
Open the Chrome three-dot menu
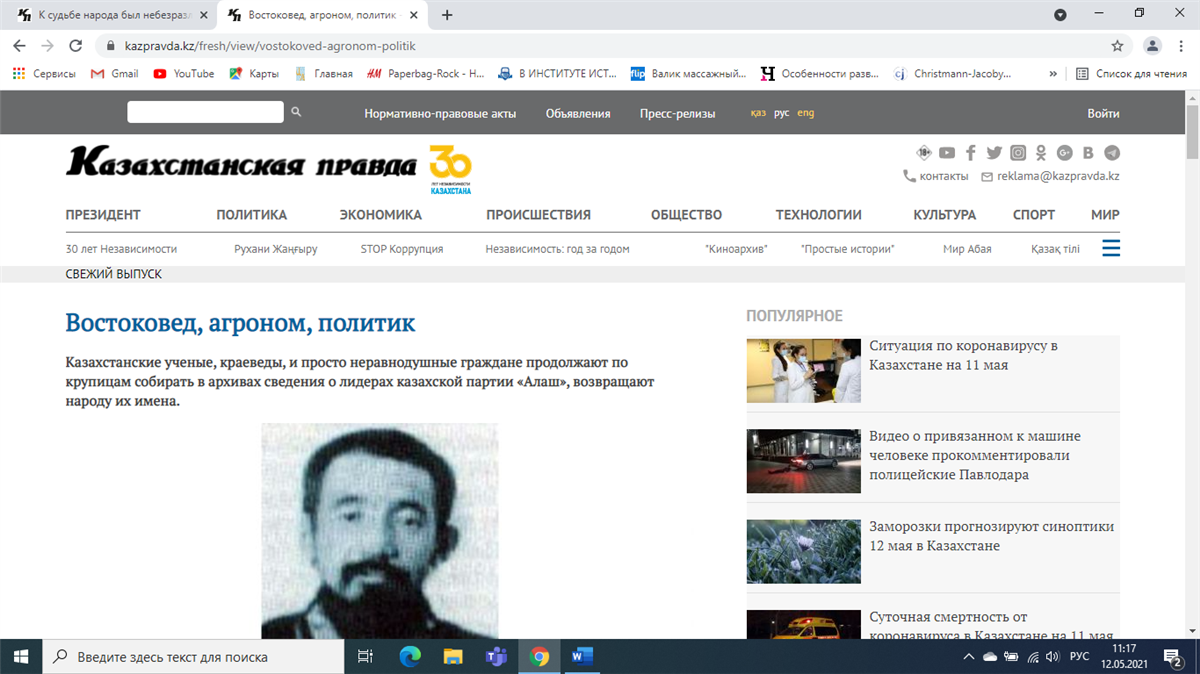tap(1181, 46)
